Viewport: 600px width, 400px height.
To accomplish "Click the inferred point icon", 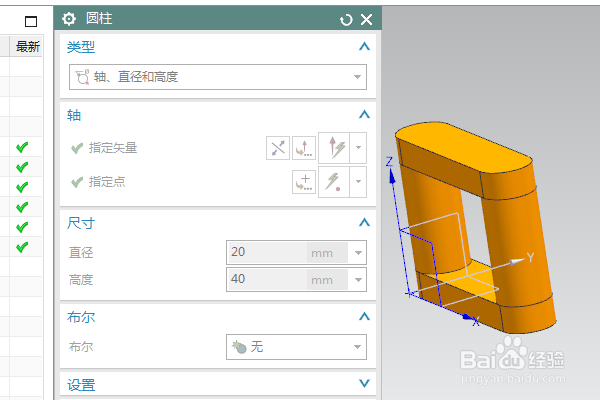I will (334, 182).
